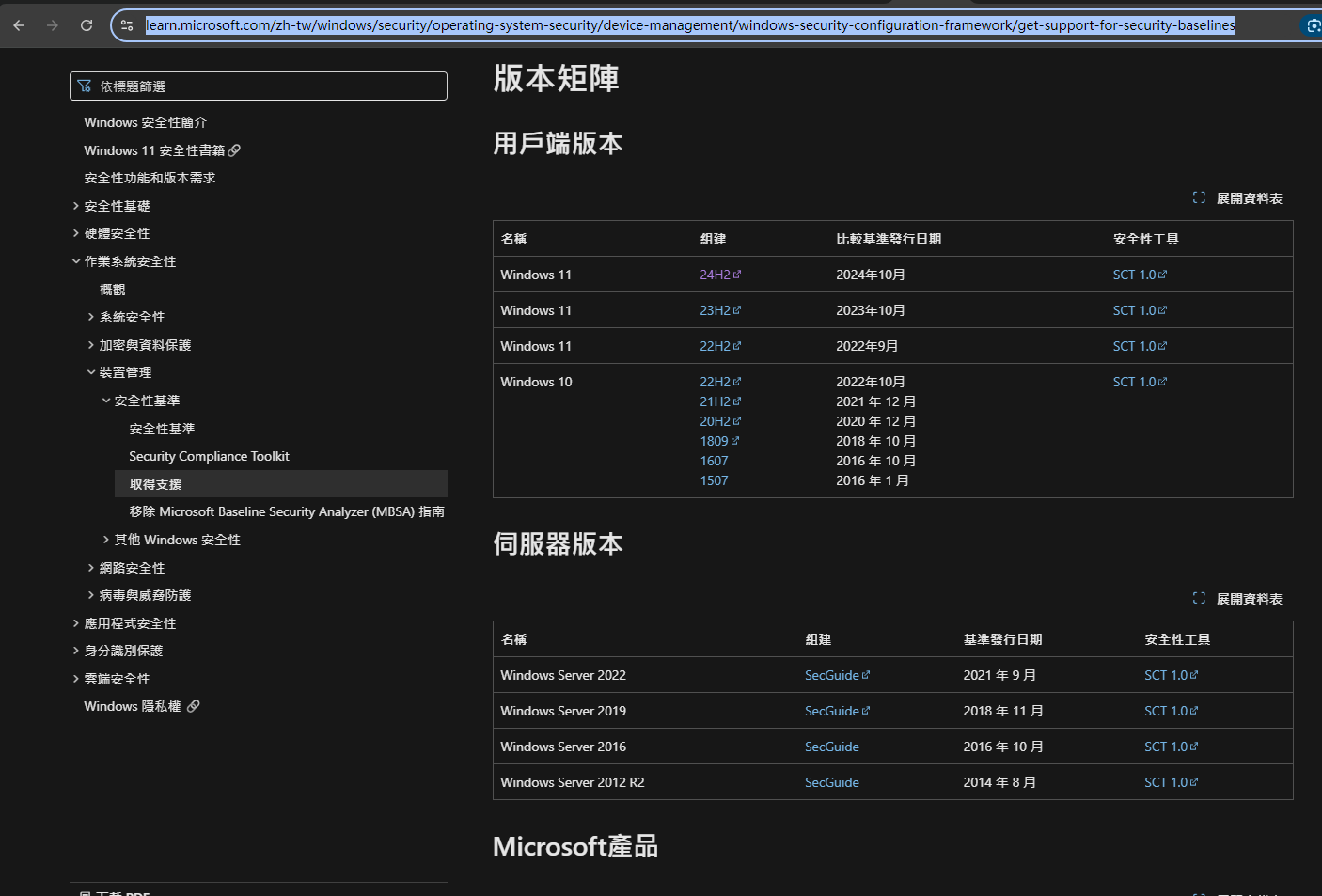
Task: Open SCT 1.0 link for Windows Server 2012 R2
Action: [1172, 782]
